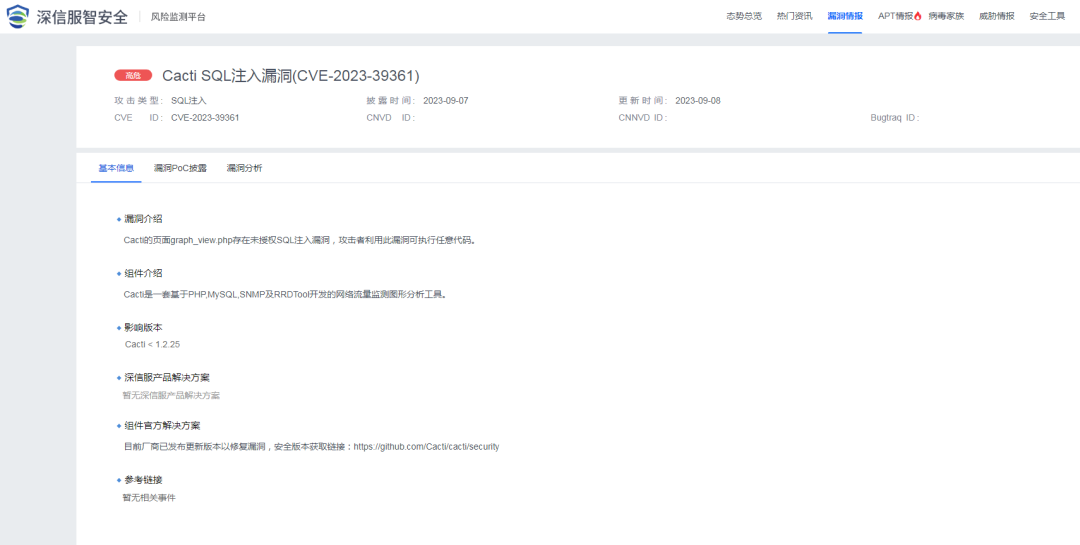The height and width of the screenshot is (545, 1080).
Task: Click the CNNVD ID label
Action: [x=643, y=118]
